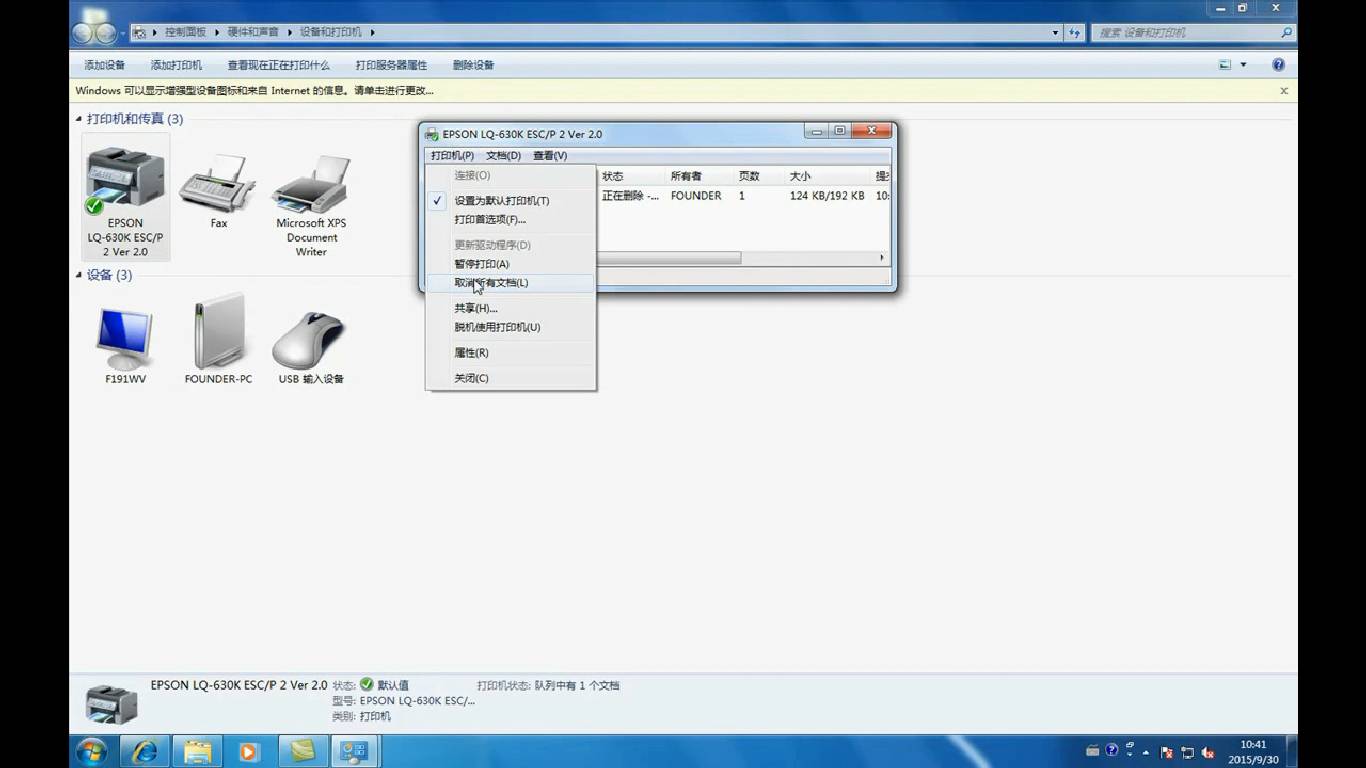1366x768 pixels.
Task: Click the view options icon in toolbar
Action: click(1225, 65)
